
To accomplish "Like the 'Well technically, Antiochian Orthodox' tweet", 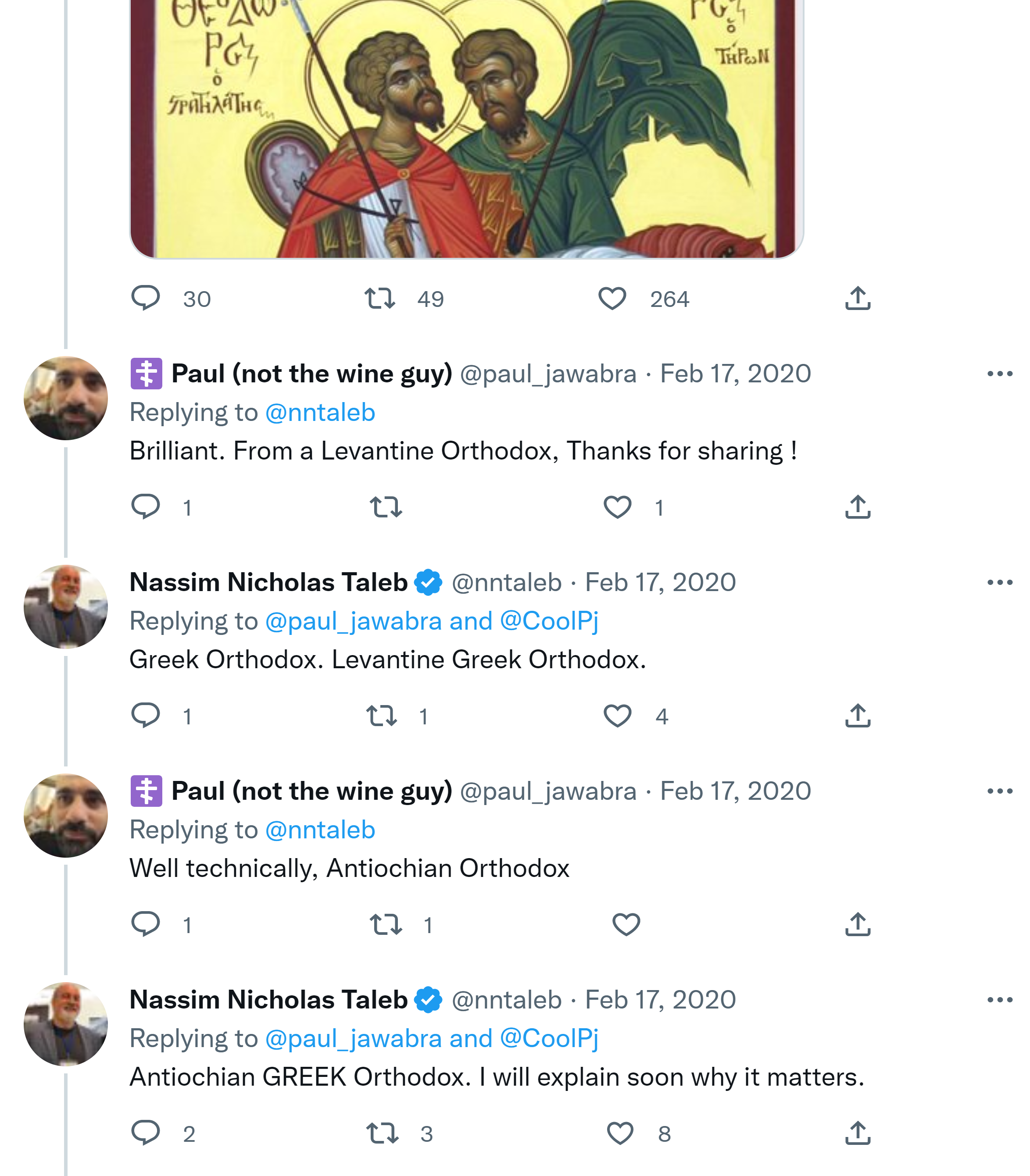I will click(x=626, y=924).
